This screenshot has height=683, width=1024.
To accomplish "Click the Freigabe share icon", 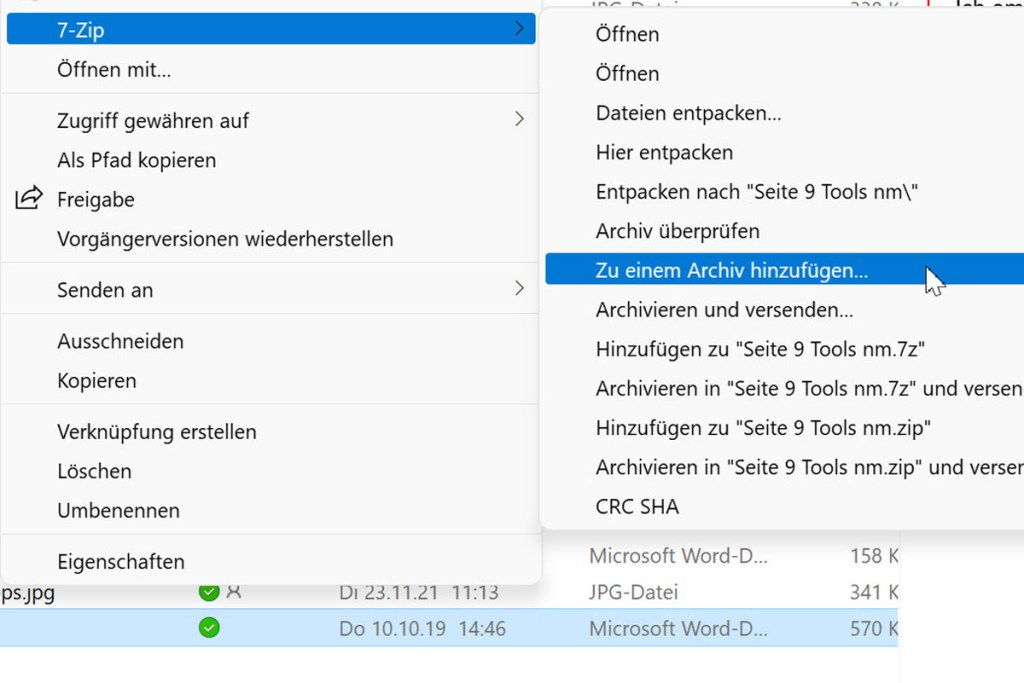I will pyautogui.click(x=29, y=198).
